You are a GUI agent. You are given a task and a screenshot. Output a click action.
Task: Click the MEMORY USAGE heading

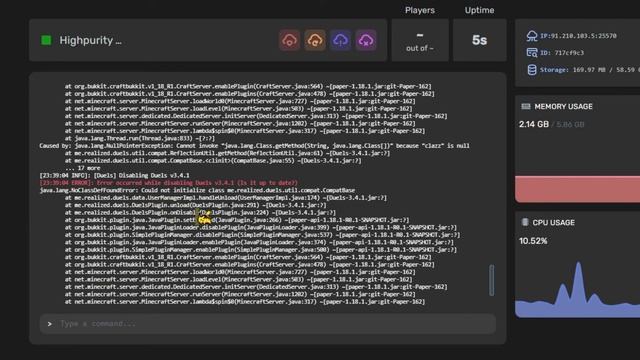pos(563,107)
